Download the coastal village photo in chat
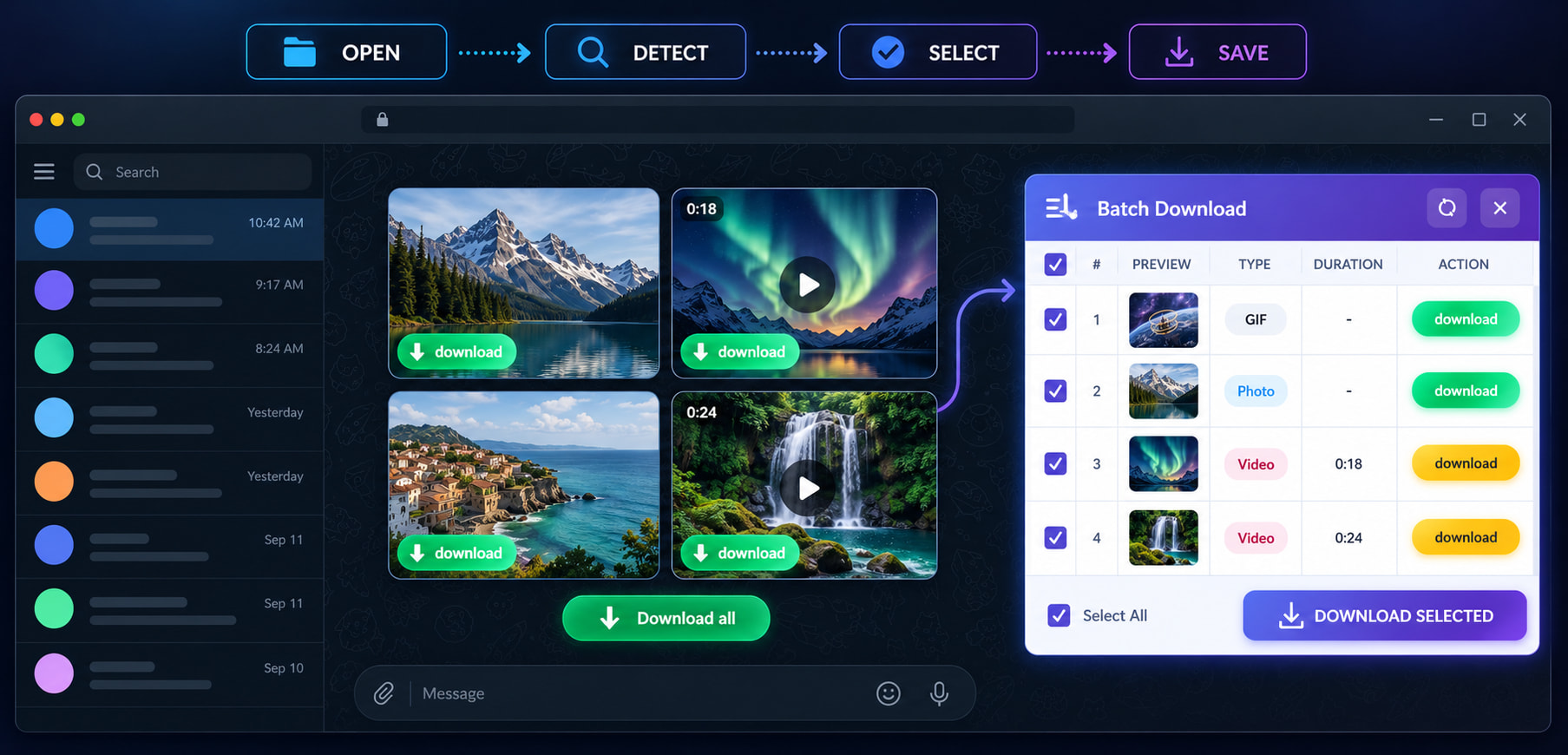Image resolution: width=1568 pixels, height=755 pixels. [456, 553]
